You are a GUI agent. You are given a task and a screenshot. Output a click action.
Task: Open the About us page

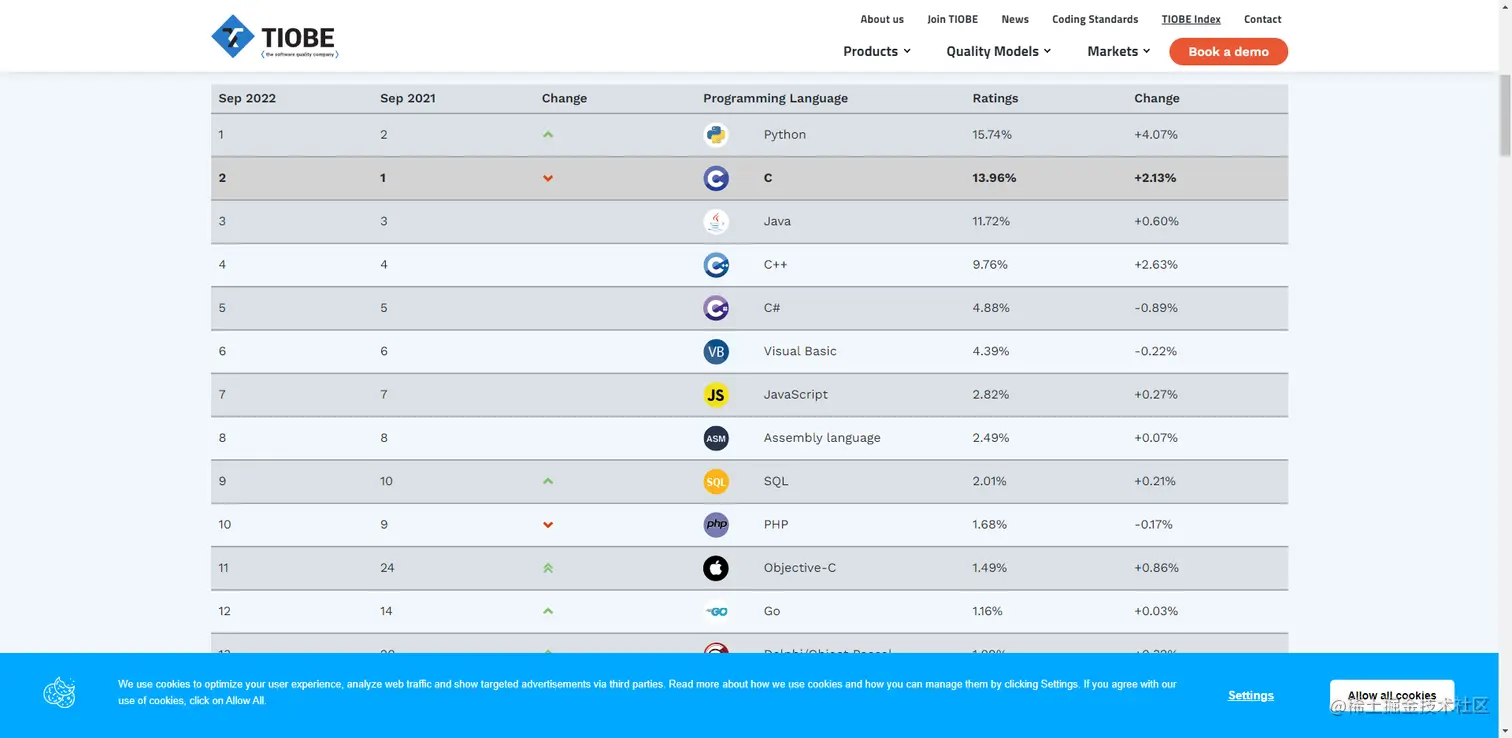882,19
